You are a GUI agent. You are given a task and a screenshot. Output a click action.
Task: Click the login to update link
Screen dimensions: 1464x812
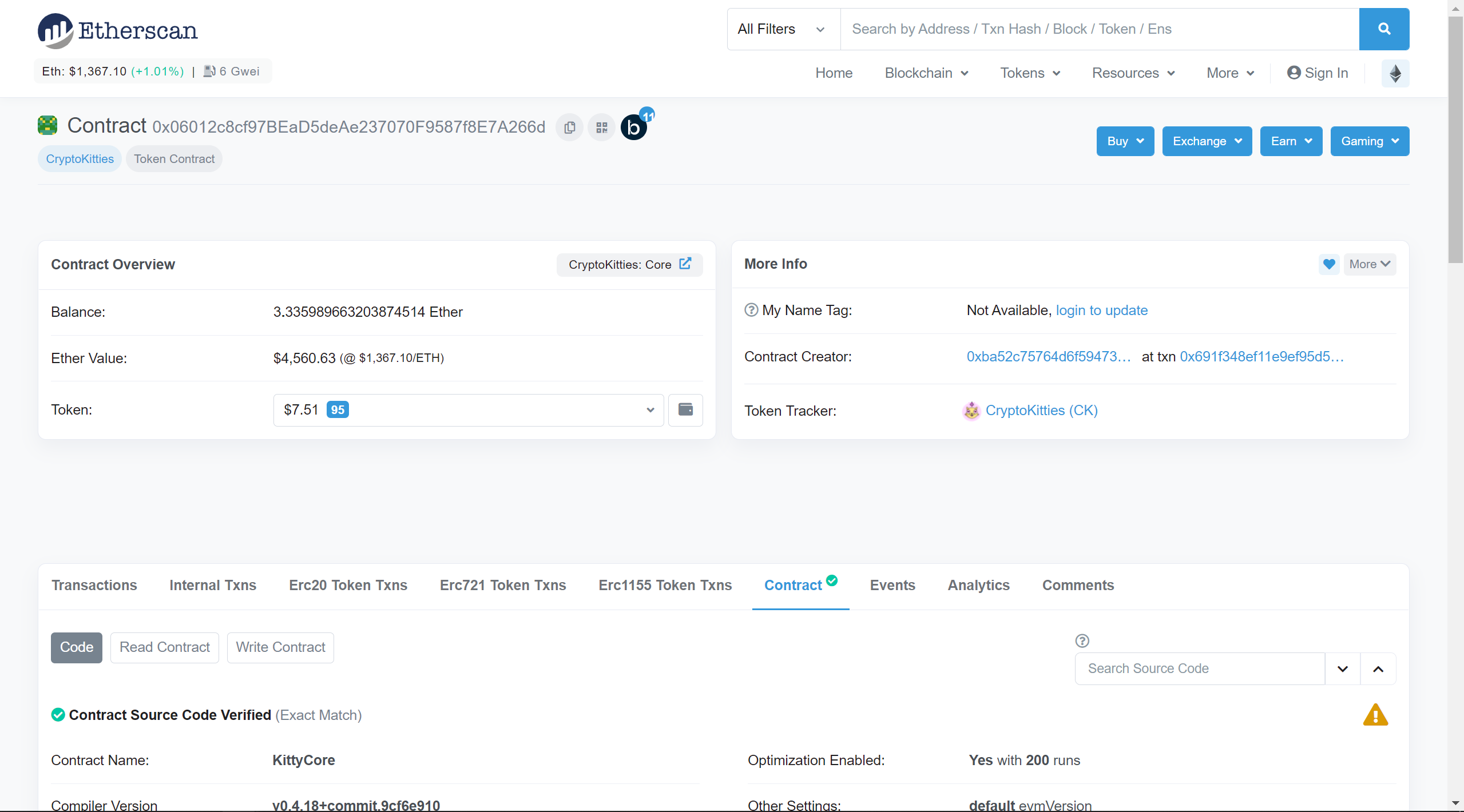pos(1101,311)
